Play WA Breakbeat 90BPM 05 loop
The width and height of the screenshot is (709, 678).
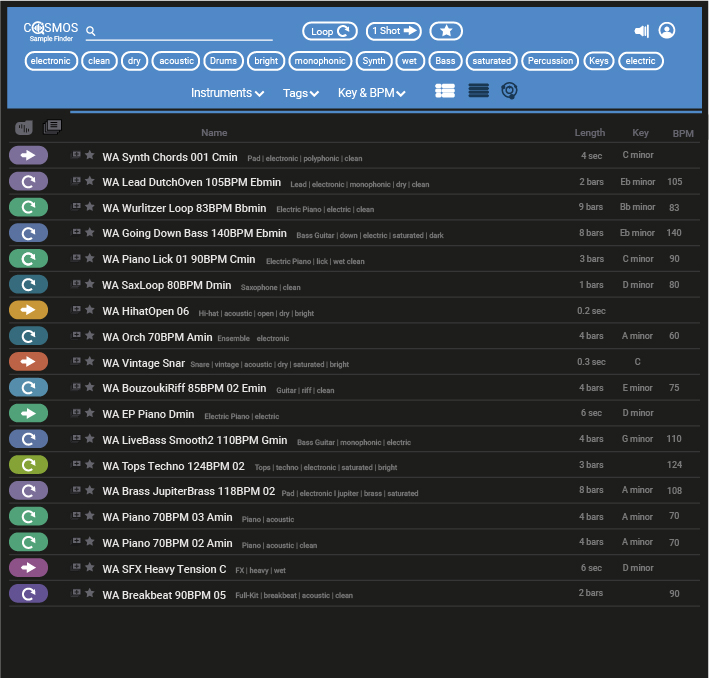point(28,593)
